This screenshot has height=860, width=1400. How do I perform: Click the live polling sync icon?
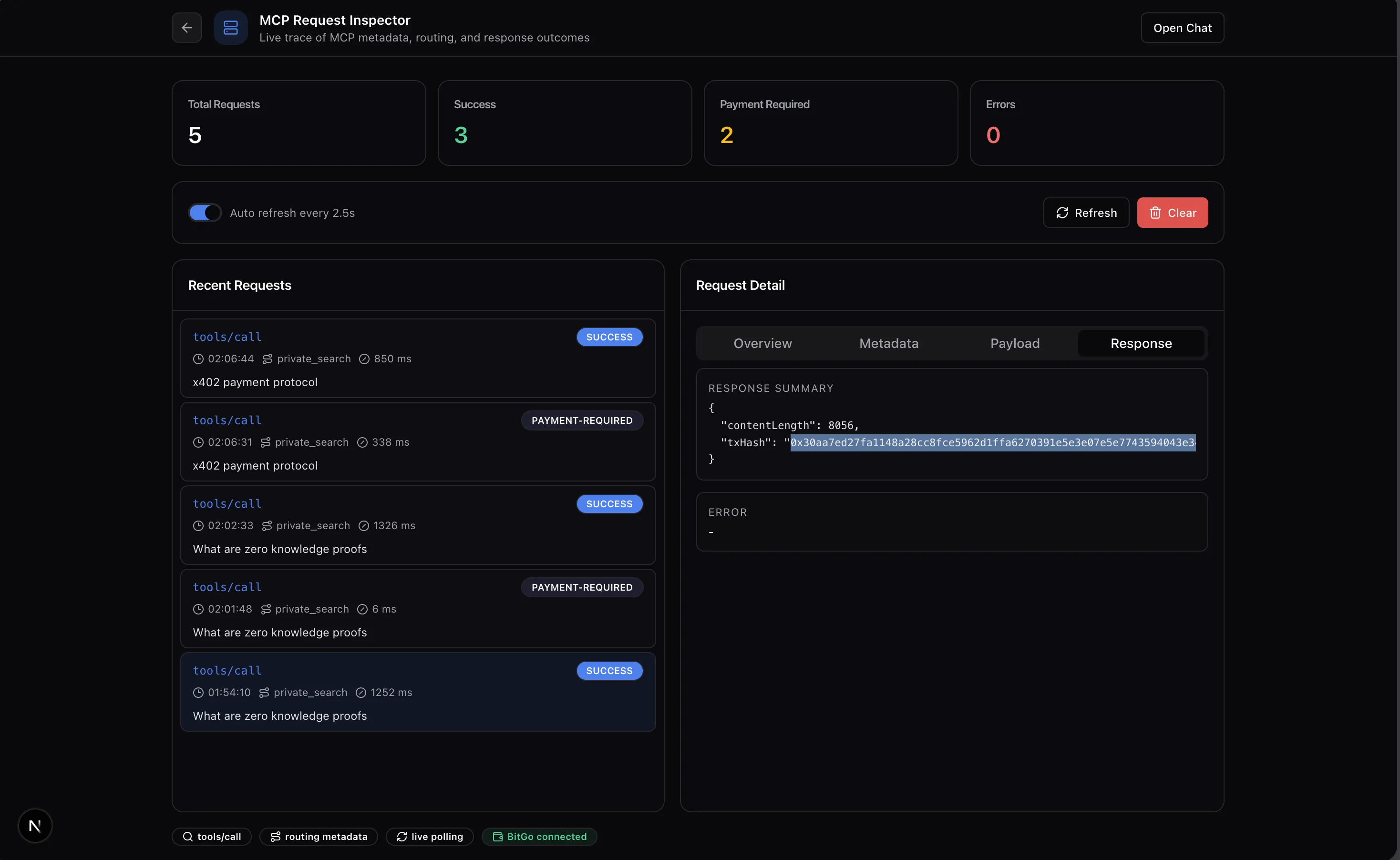tap(401, 836)
